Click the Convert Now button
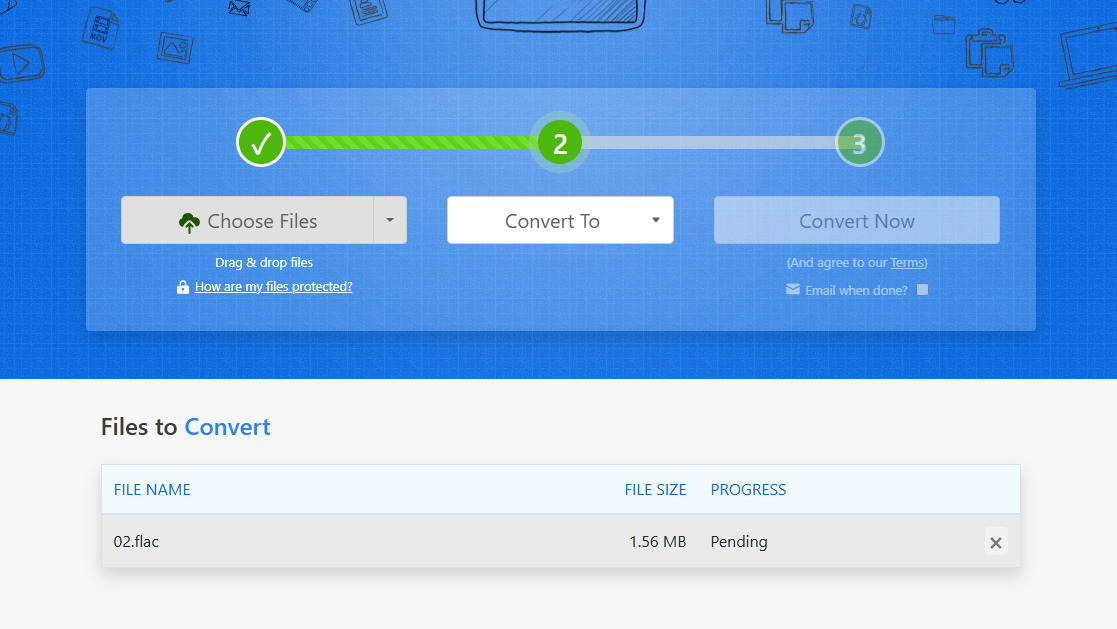 pyautogui.click(x=856, y=220)
